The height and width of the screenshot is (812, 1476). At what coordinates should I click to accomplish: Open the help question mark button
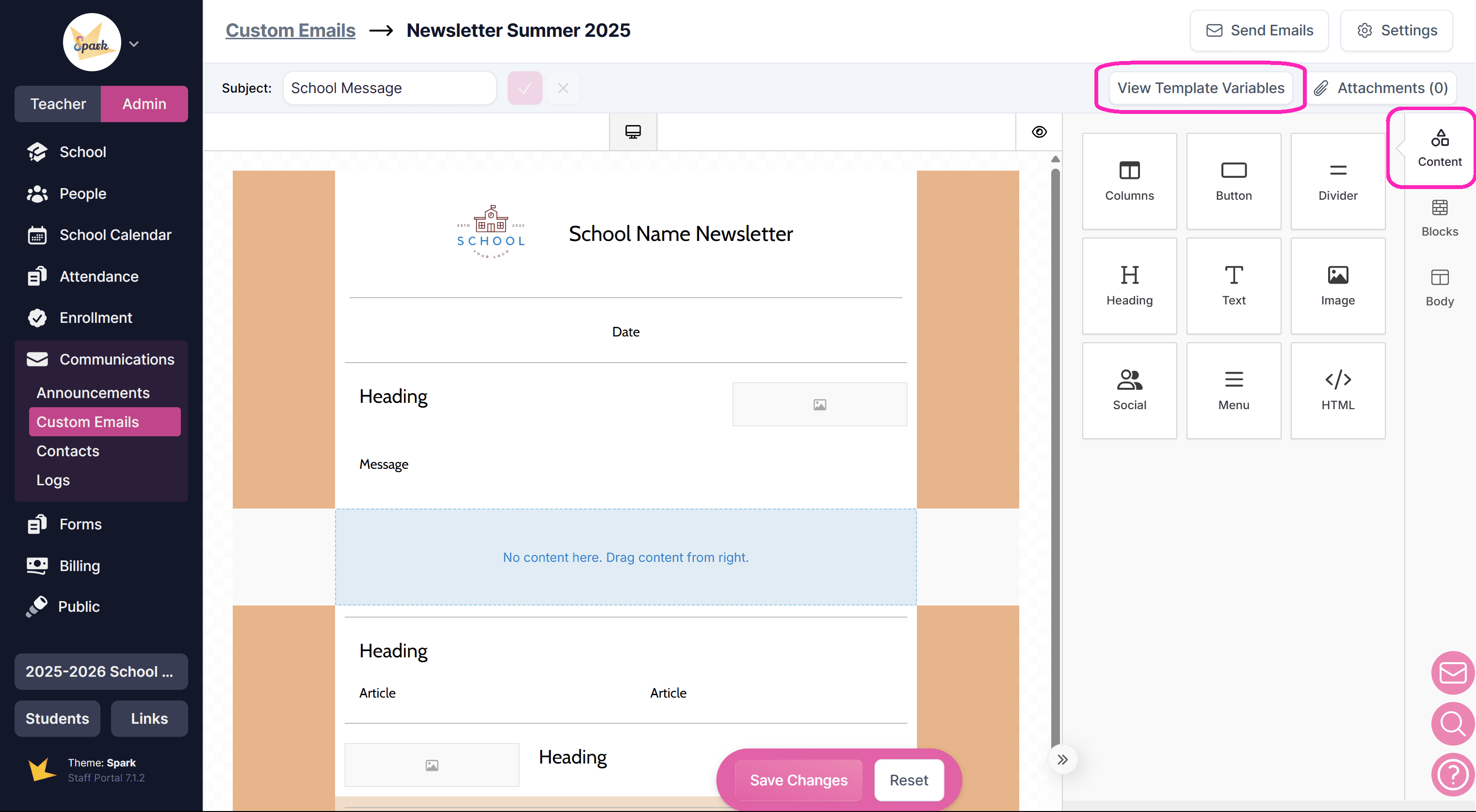[x=1453, y=775]
